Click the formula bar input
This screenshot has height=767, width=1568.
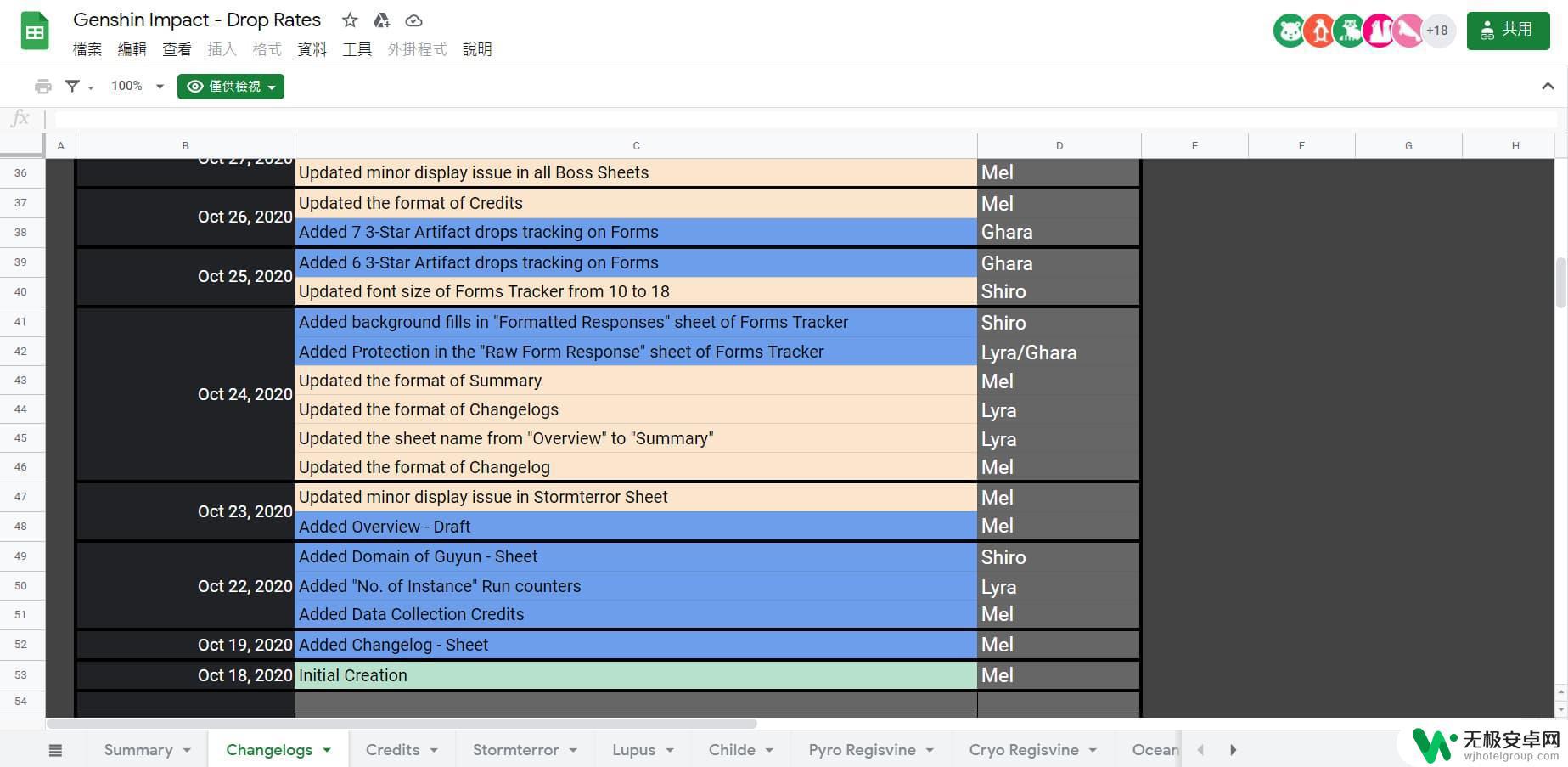806,119
